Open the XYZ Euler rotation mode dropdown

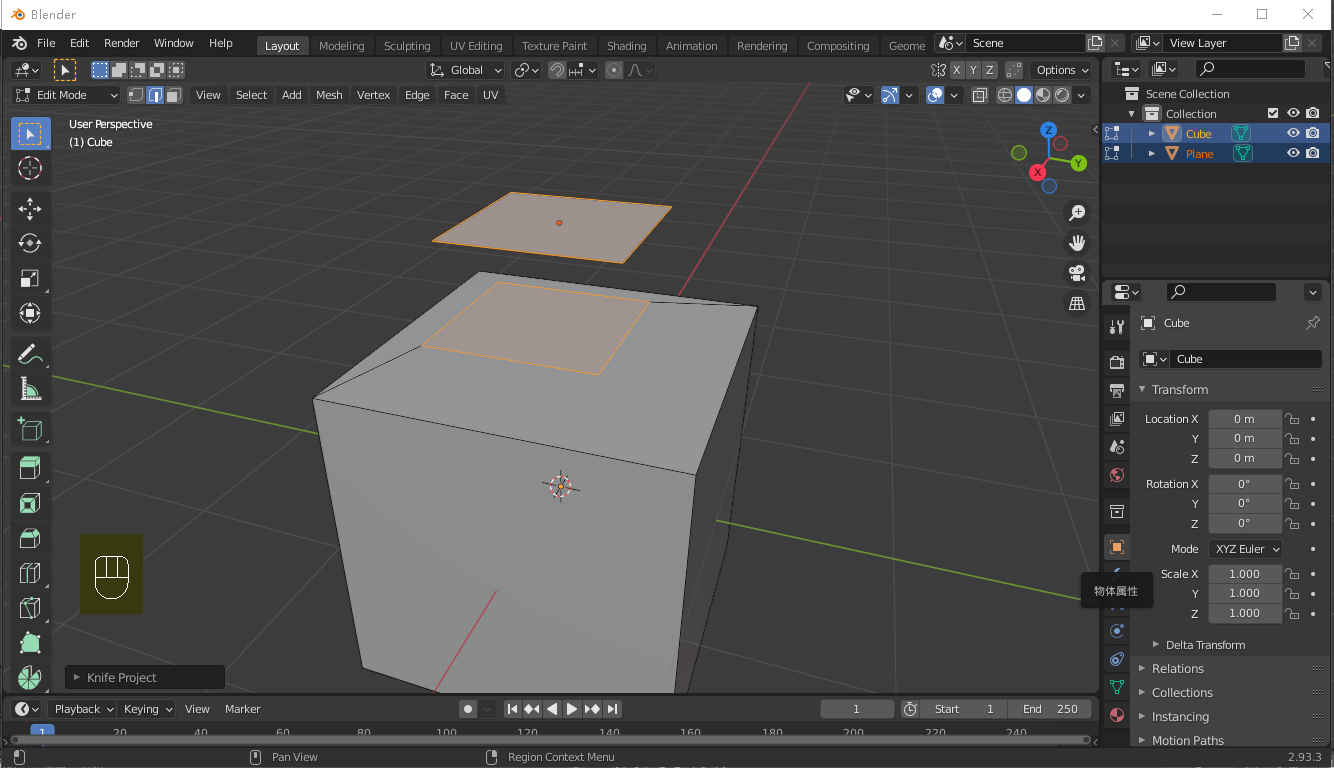pyautogui.click(x=1246, y=549)
